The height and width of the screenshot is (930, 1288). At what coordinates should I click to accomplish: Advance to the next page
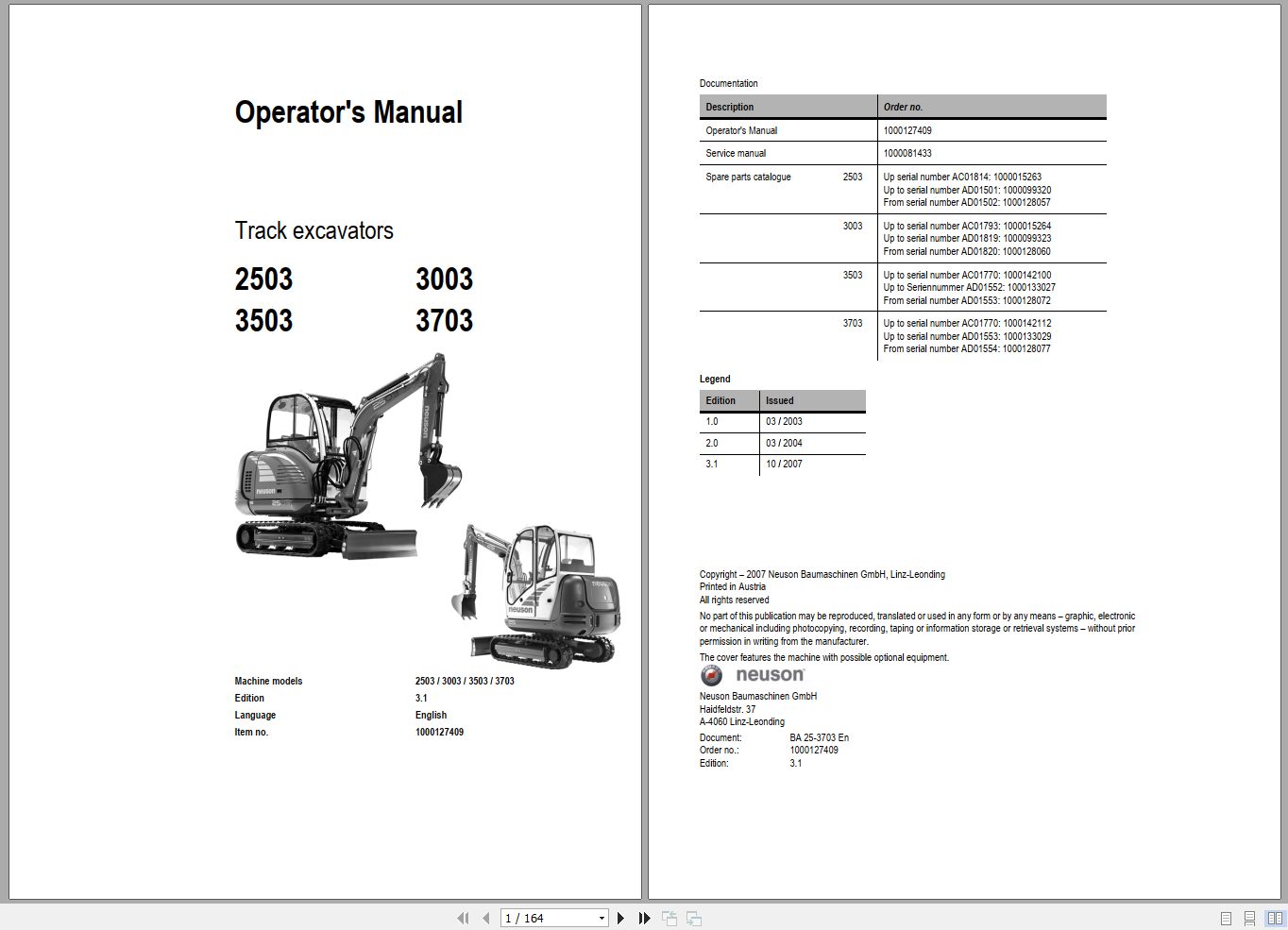coord(620,917)
